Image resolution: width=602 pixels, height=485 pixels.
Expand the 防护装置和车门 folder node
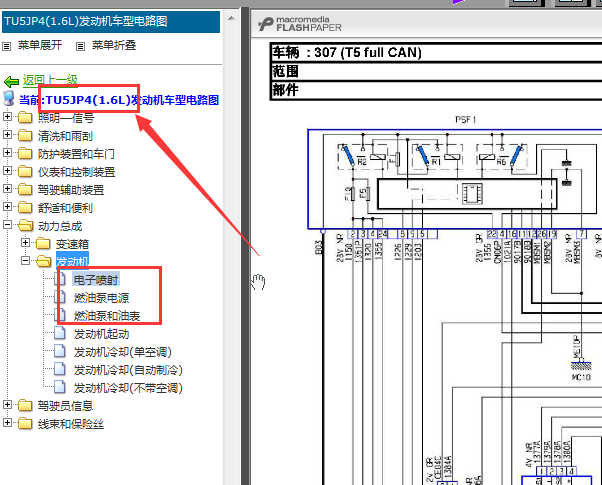coord(7,152)
